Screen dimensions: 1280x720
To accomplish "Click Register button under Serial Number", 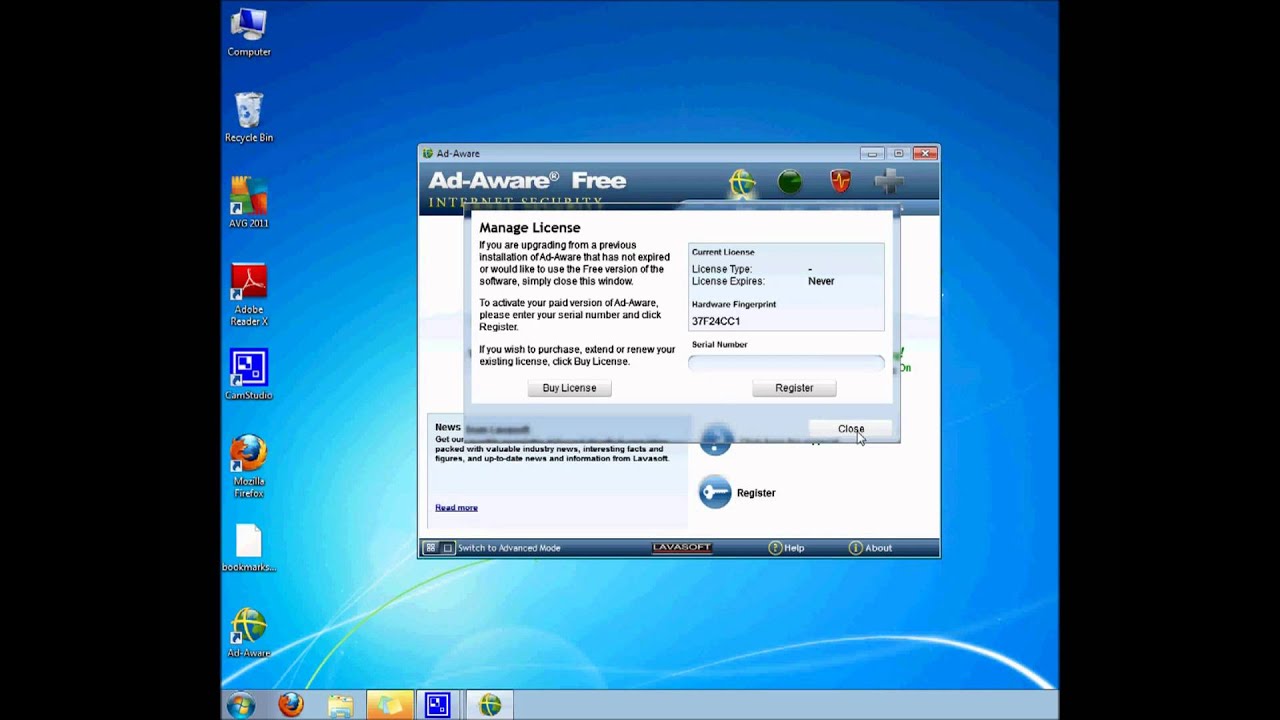I will pos(794,388).
